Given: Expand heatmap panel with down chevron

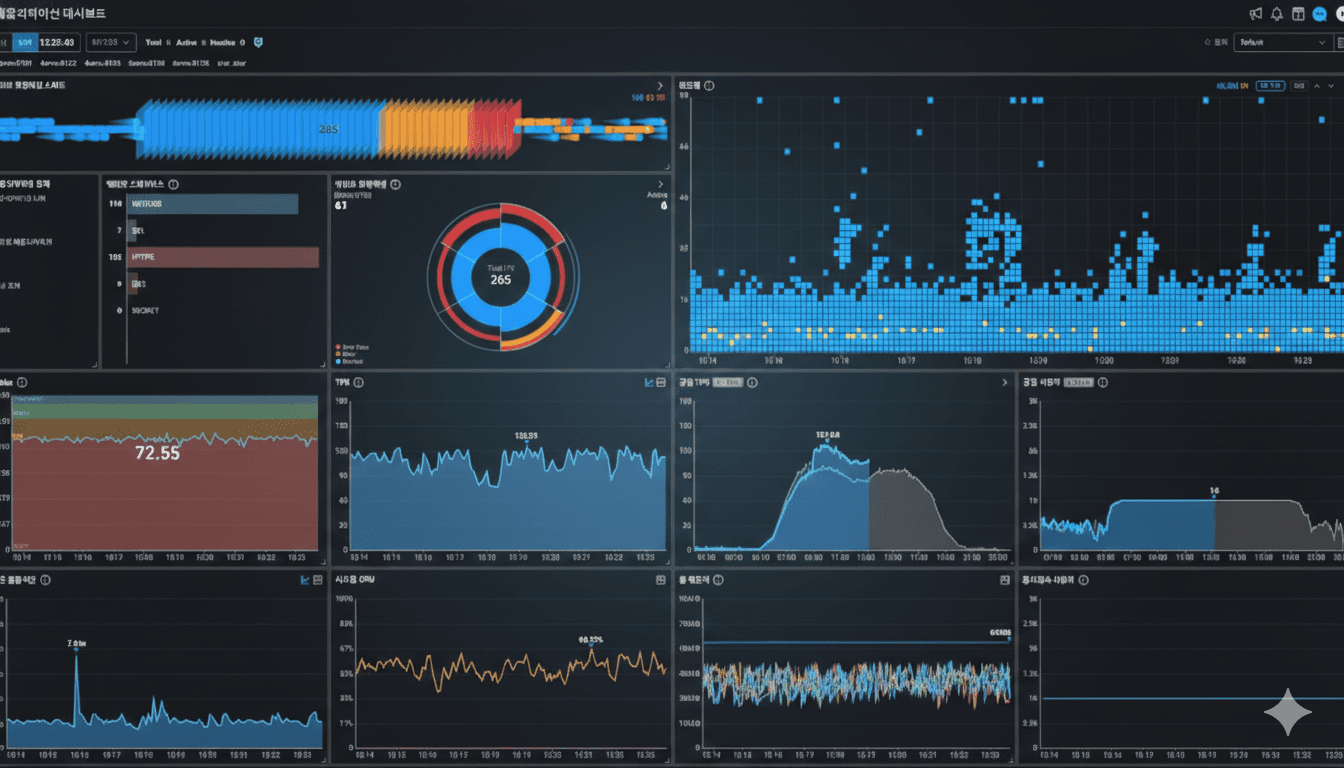Looking at the screenshot, I should point(1331,86).
